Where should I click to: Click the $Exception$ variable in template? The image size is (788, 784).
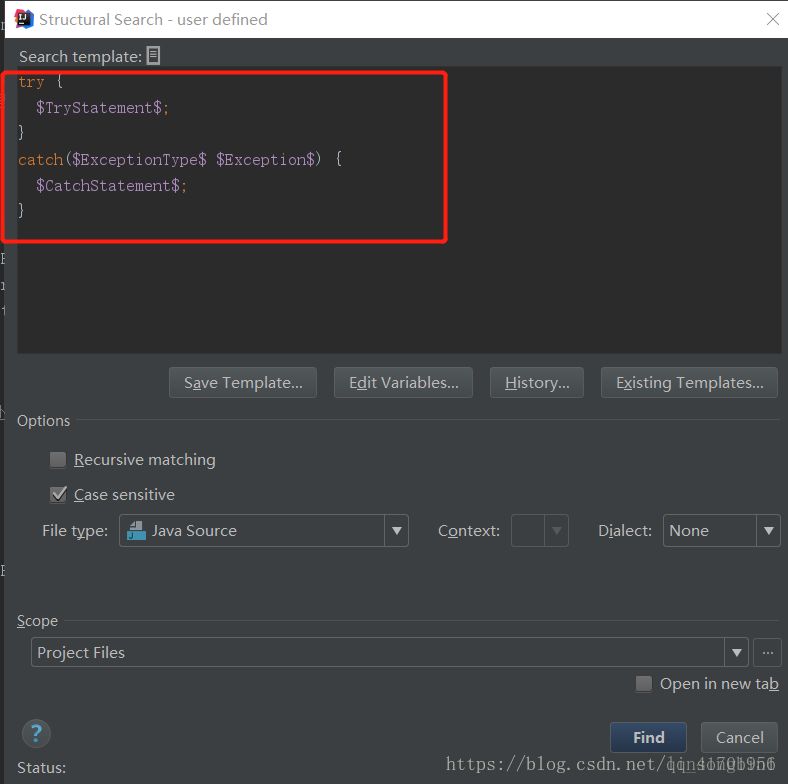pos(265,160)
